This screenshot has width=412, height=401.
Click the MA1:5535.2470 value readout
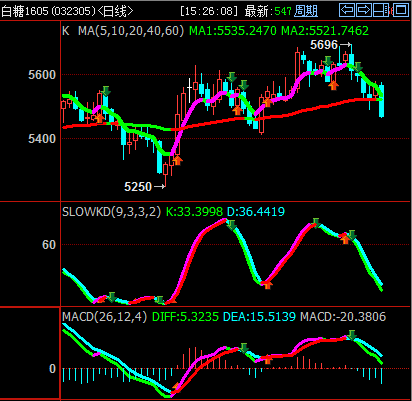pos(233,31)
